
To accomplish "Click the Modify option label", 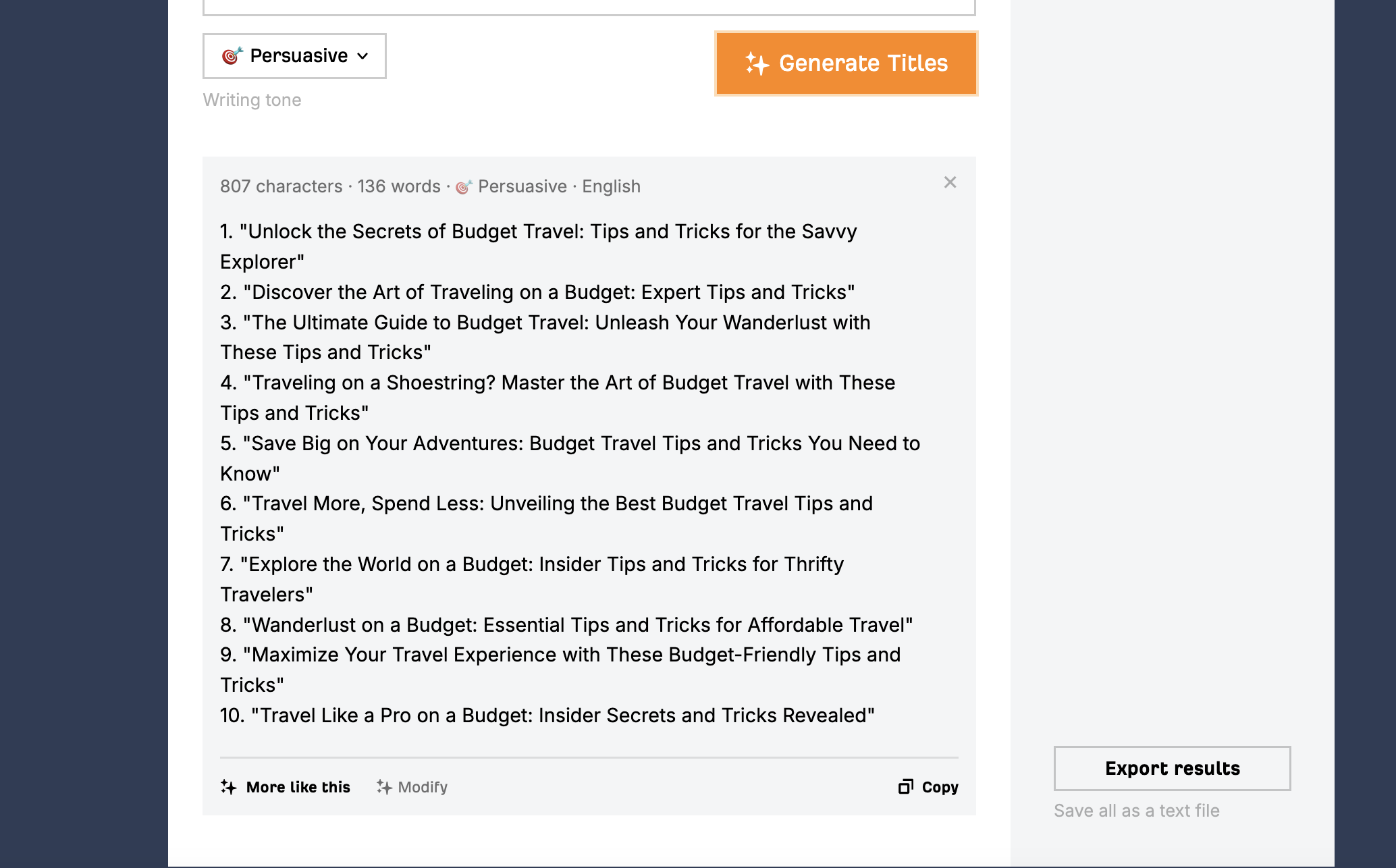I will coord(423,787).
